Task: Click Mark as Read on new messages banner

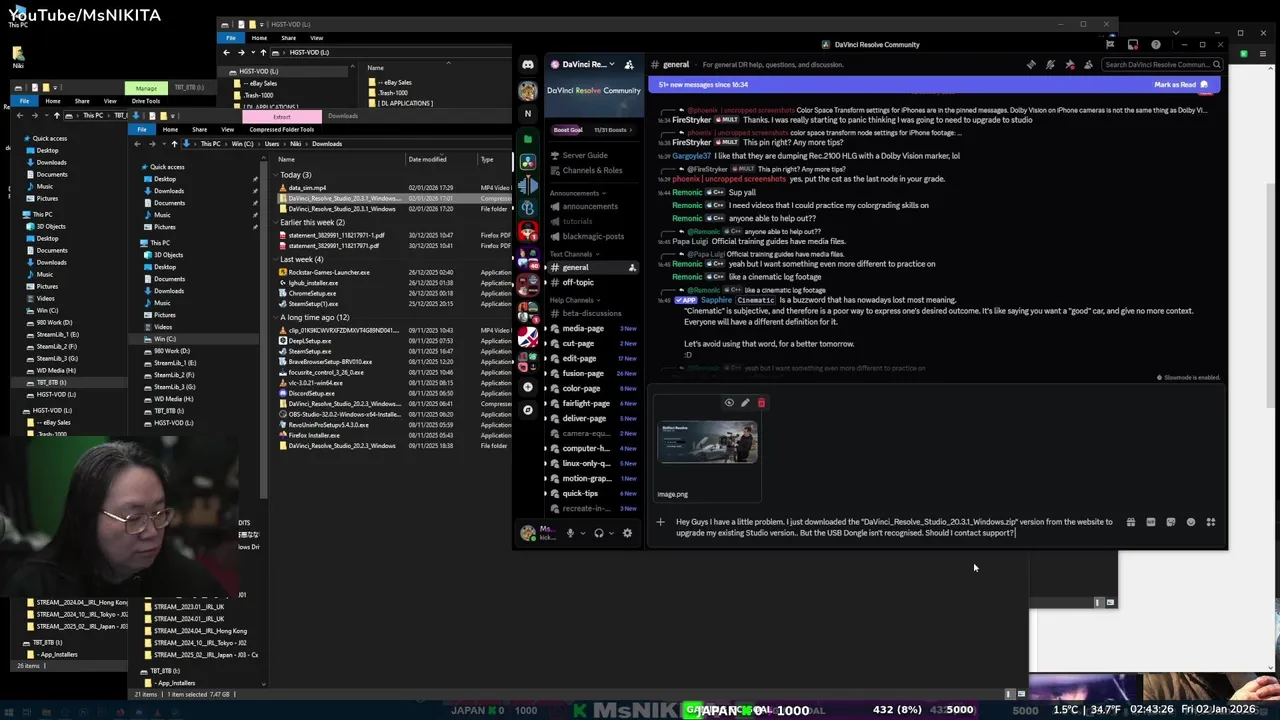Action: [x=1182, y=85]
